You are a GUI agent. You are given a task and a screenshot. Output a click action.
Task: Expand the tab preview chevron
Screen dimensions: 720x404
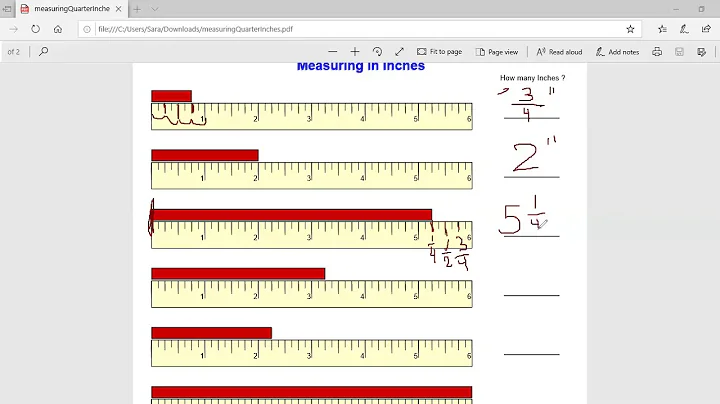155,9
